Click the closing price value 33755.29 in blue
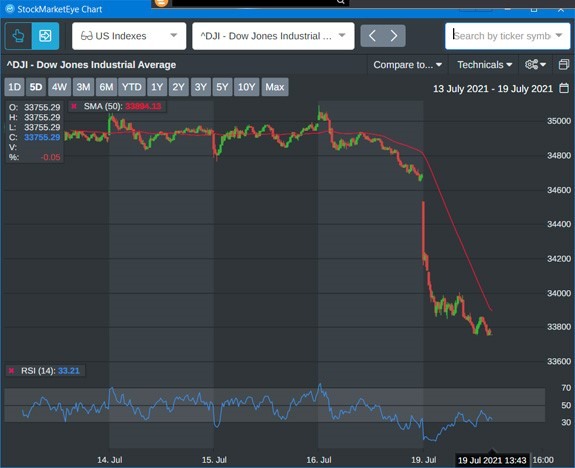575x468 pixels. [42, 137]
